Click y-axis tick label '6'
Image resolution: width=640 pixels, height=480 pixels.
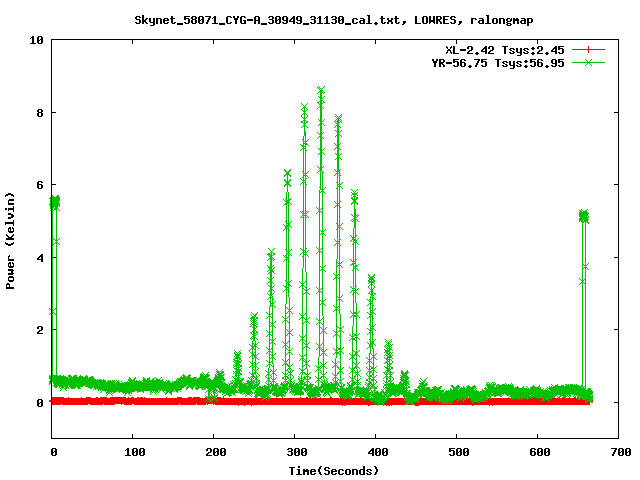tap(40, 185)
